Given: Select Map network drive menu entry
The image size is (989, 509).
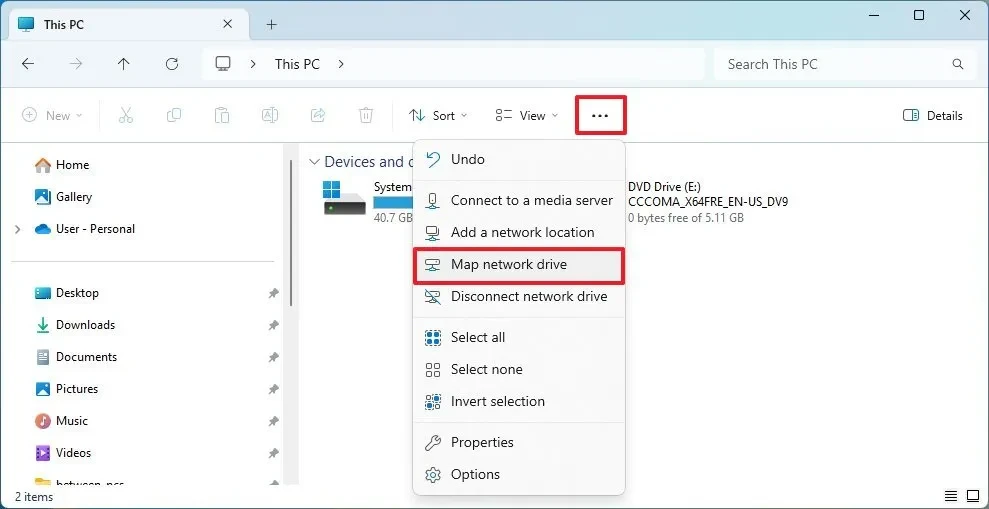Looking at the screenshot, I should coord(508,265).
